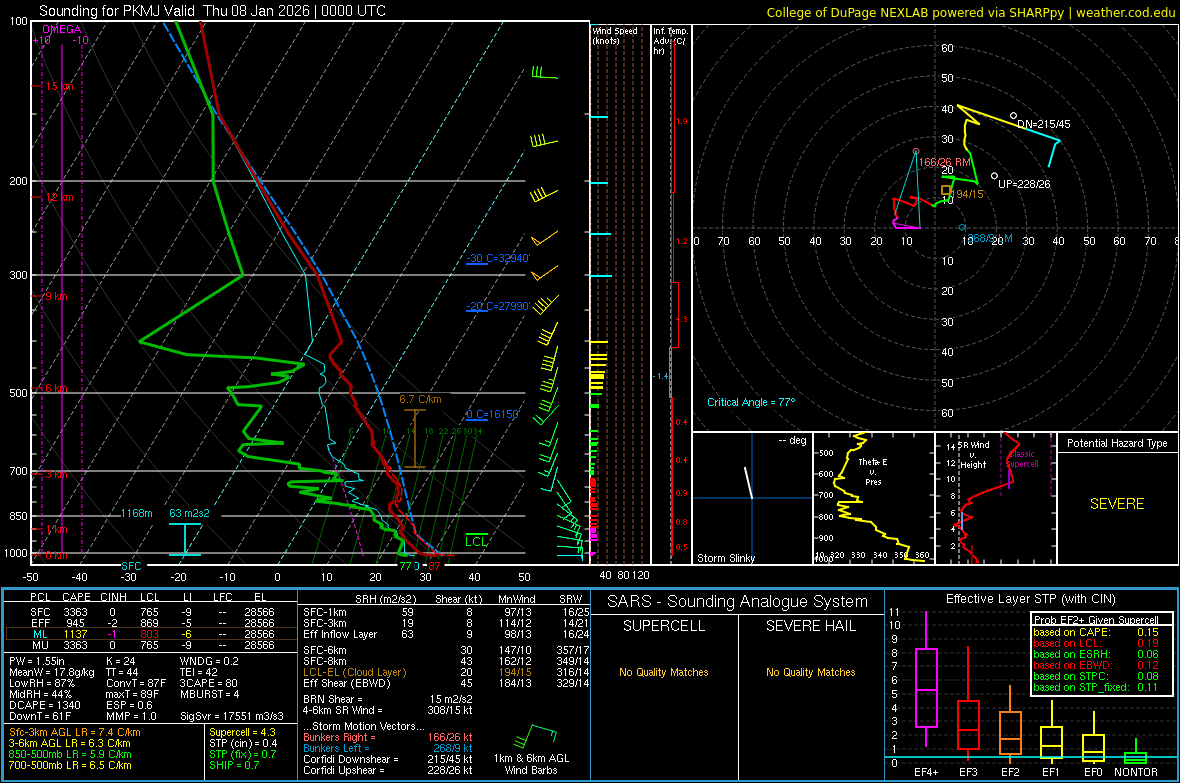This screenshot has width=1180, height=783.
Task: Click the STP (cin) = 0.4 parameter
Action: point(243,743)
